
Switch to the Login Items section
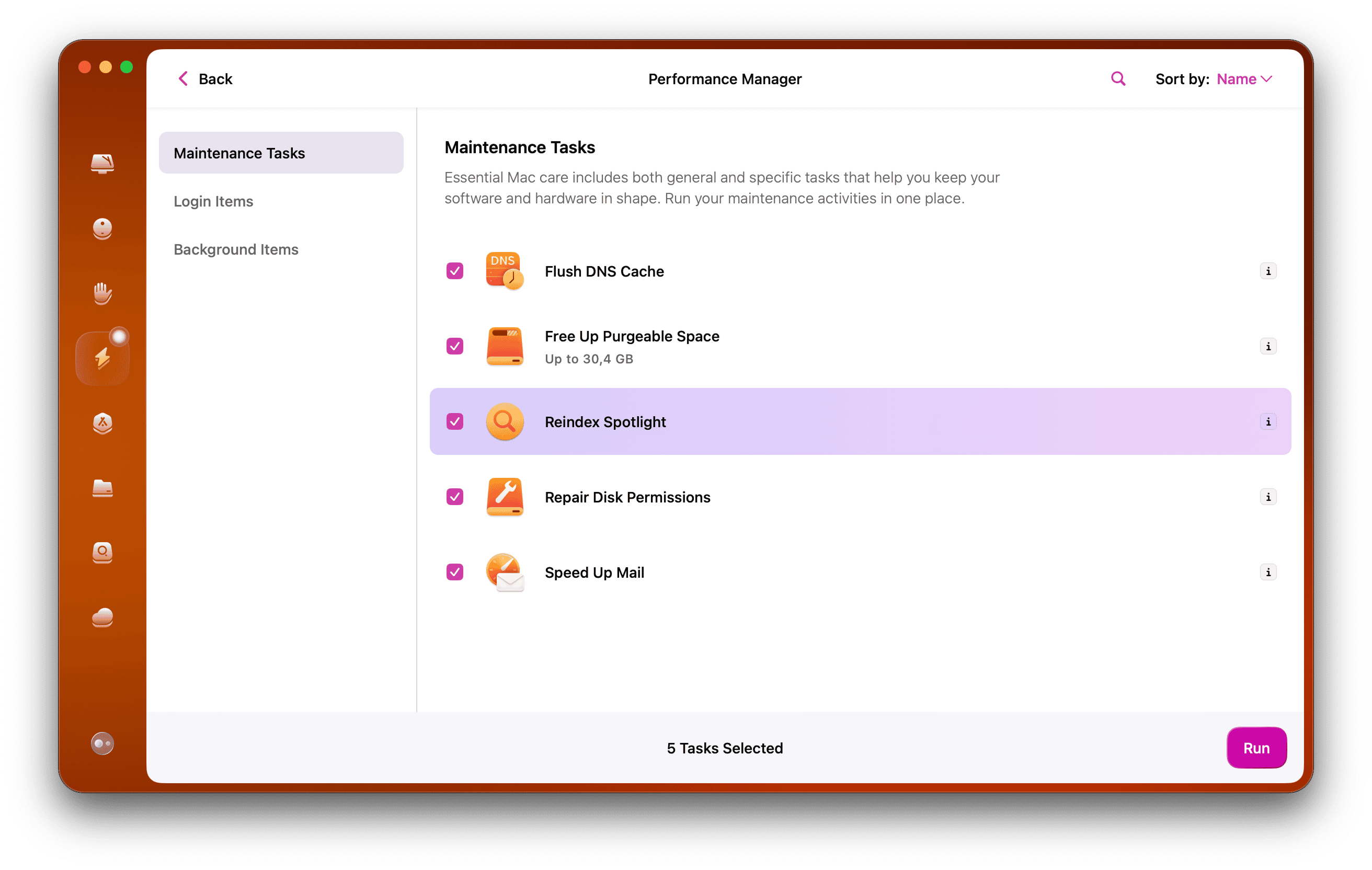click(213, 201)
